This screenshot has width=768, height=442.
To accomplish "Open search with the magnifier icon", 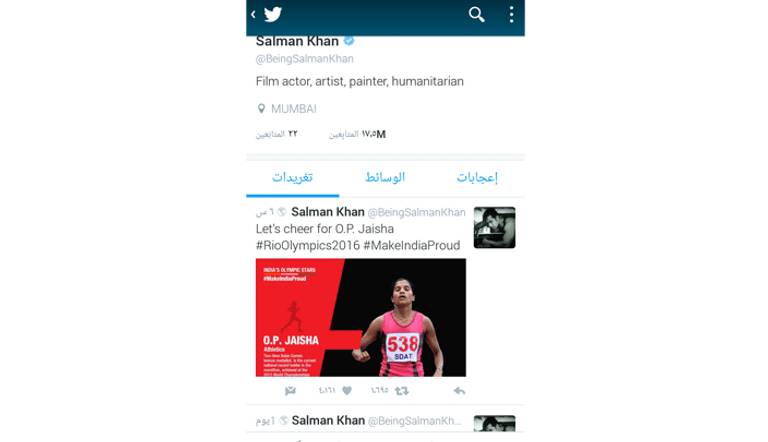I will [x=476, y=14].
